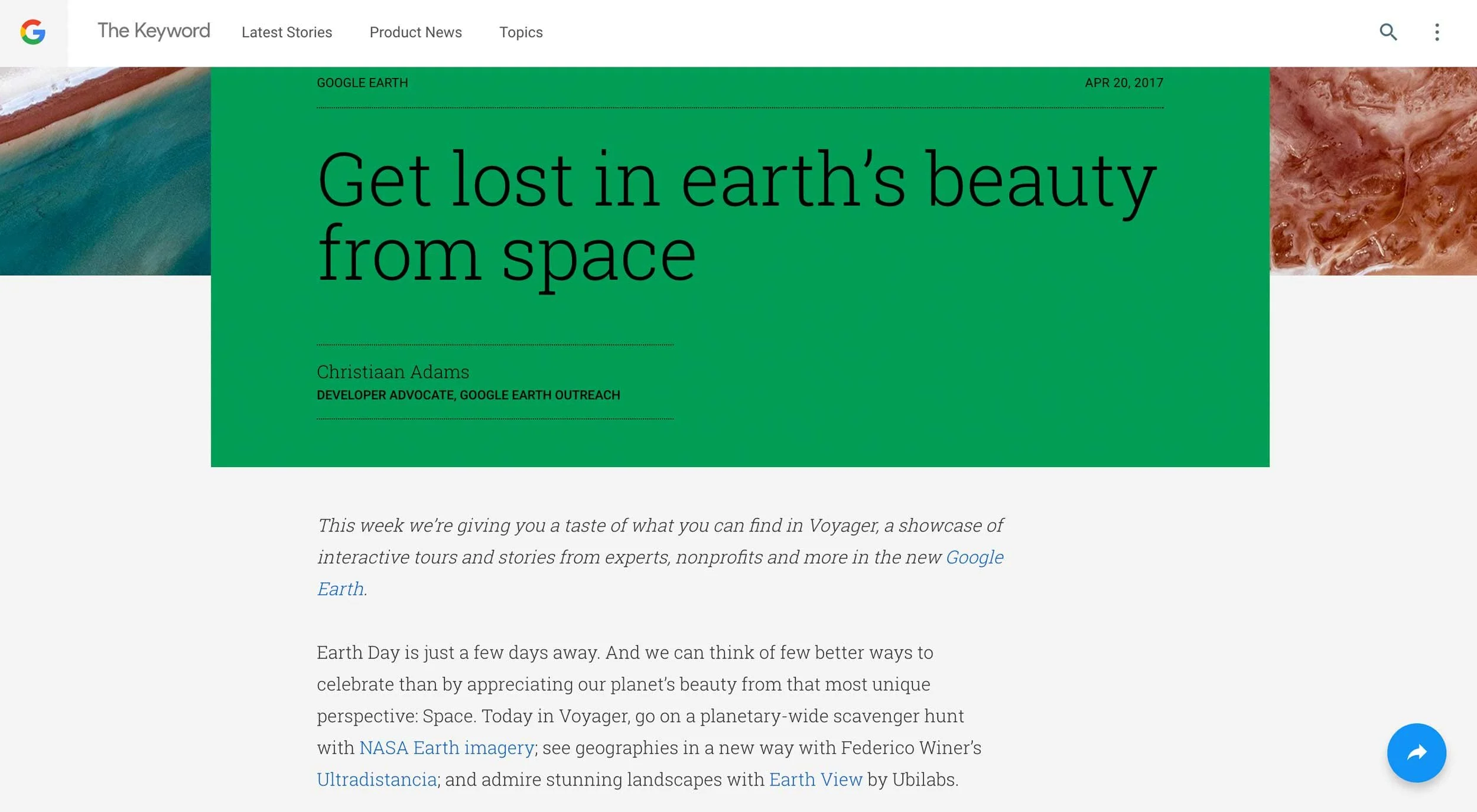Click the 'Earth Day is just a few days away' sentence
This screenshot has height=812, width=1477.
[458, 653]
